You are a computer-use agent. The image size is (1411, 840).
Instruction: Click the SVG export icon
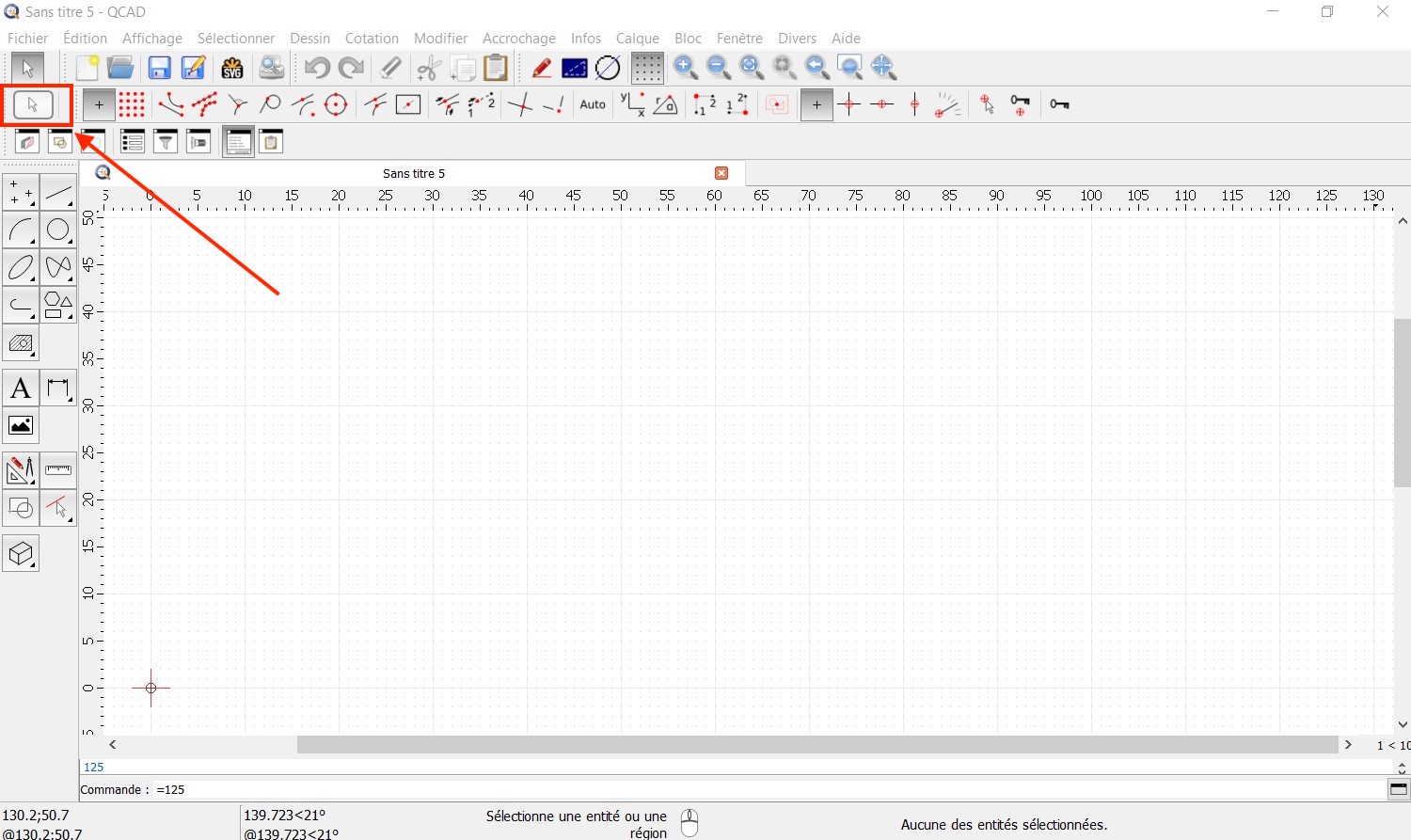click(x=232, y=68)
